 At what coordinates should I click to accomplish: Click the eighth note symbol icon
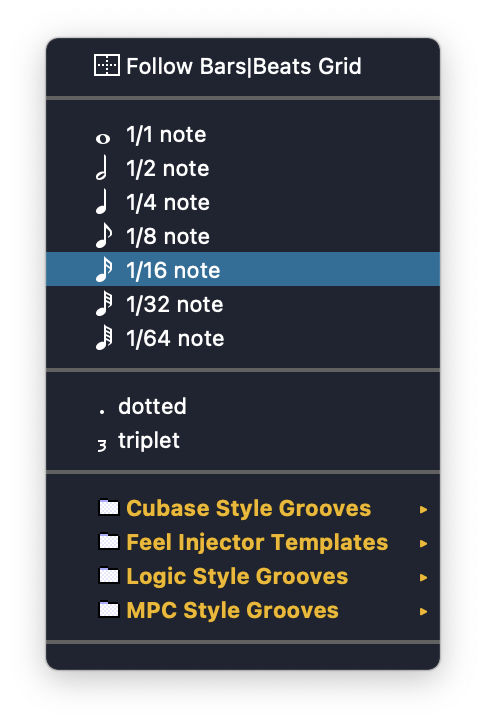103,235
